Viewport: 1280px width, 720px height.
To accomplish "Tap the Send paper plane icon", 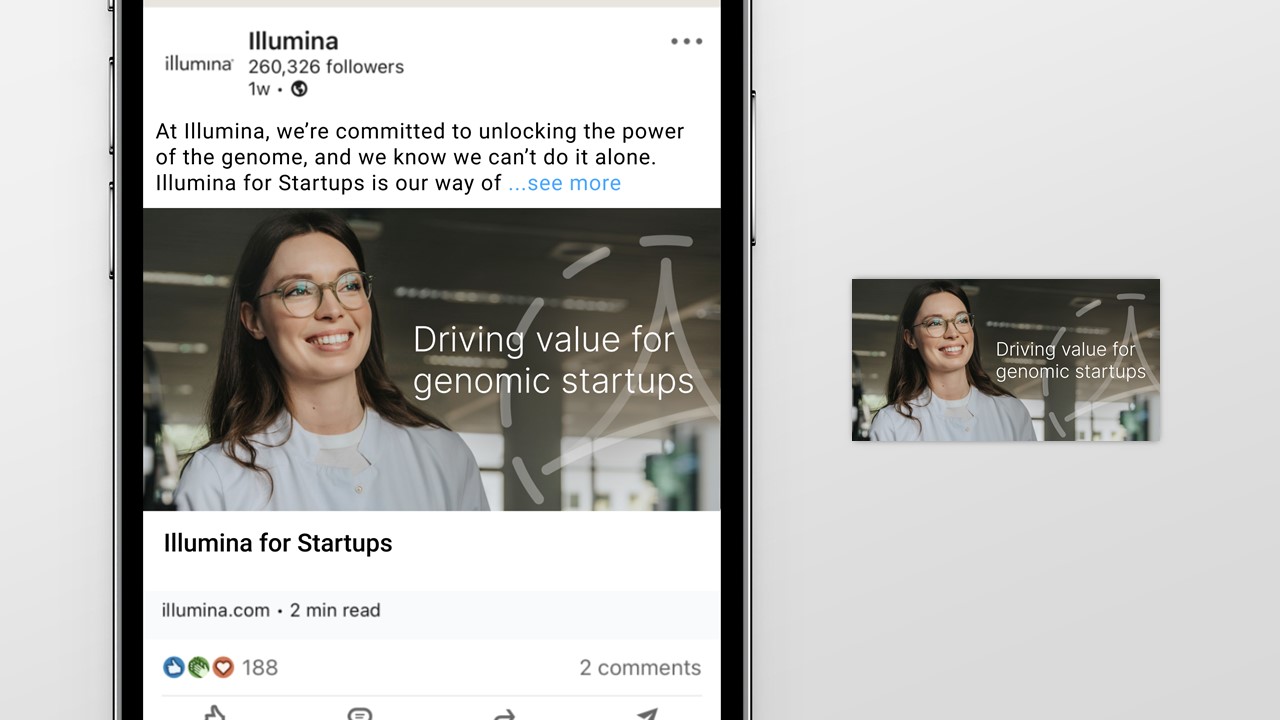I will [x=648, y=714].
